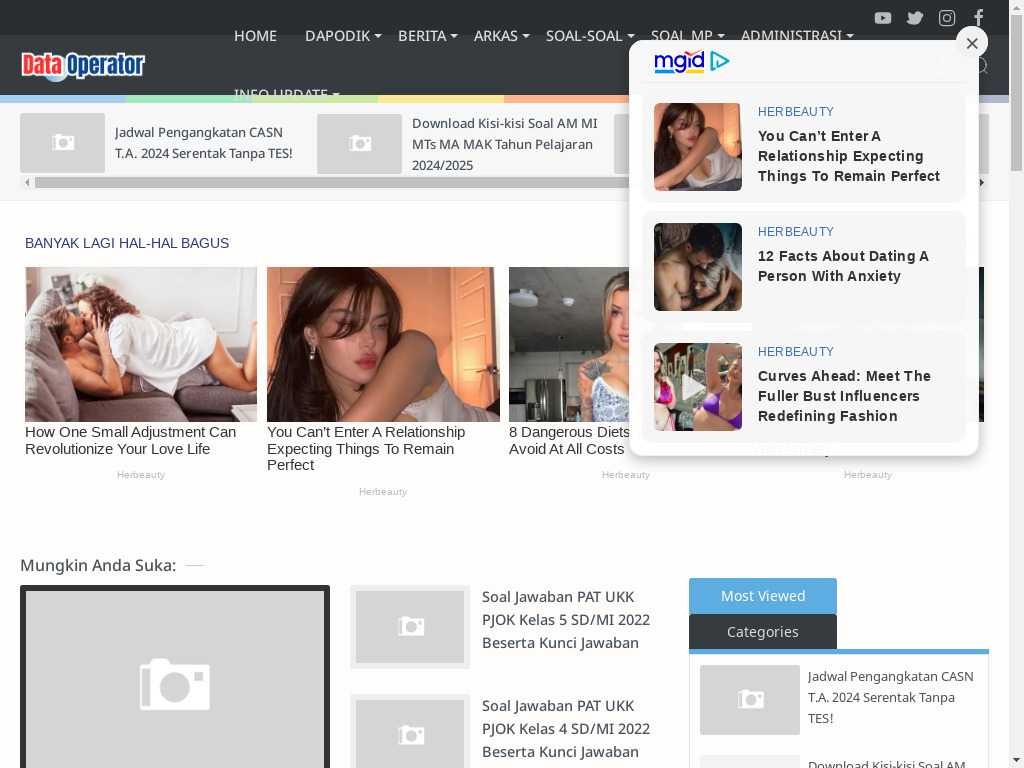The image size is (1024, 768).
Task: Click the news ticker right arrow
Action: [x=982, y=183]
